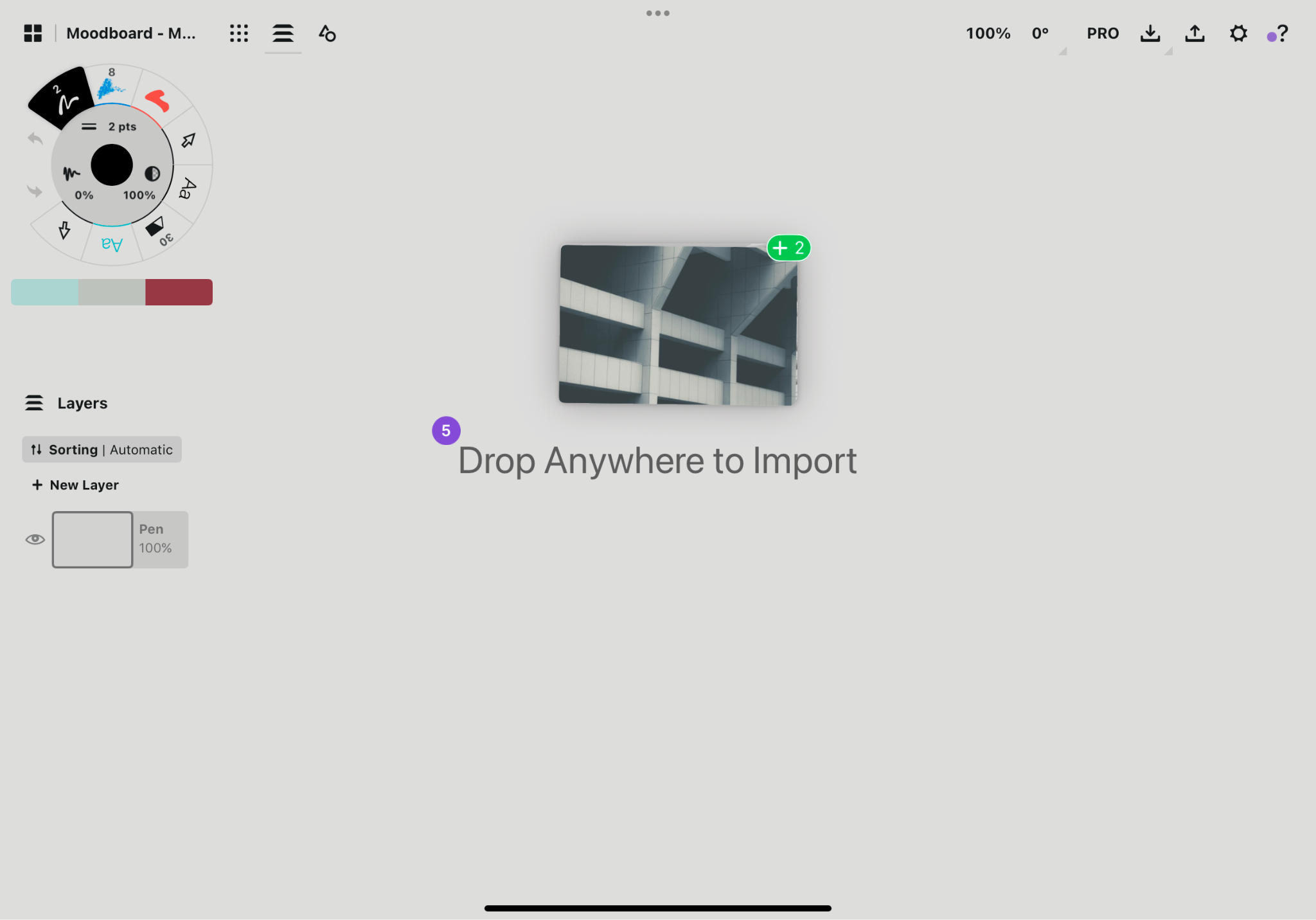
Task: Select the upper-right arrow tool on the wheel
Action: [188, 140]
